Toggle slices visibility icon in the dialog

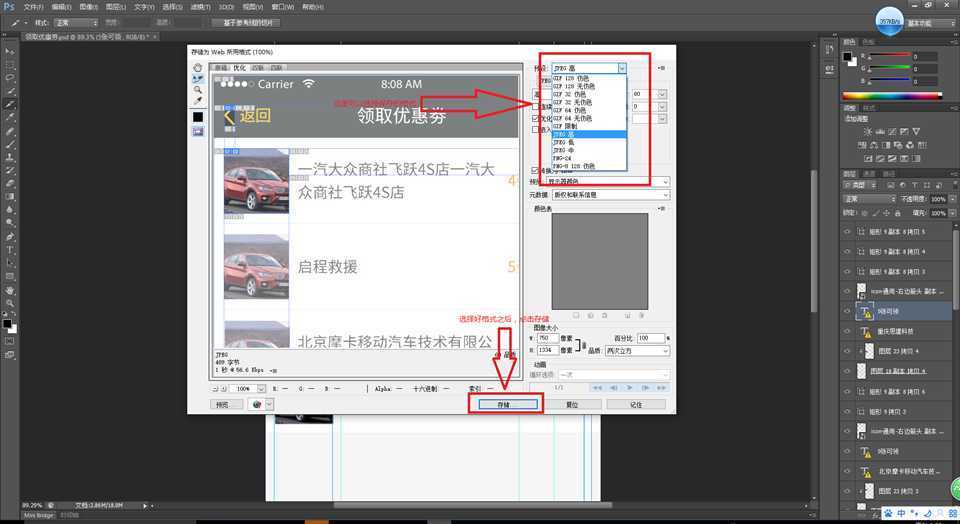(198, 131)
